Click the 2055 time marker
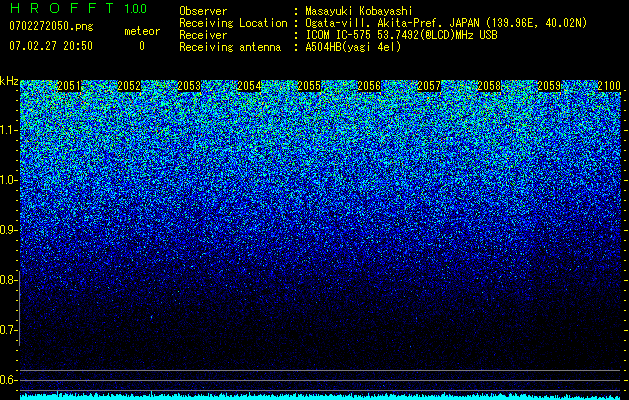The width and height of the screenshot is (629, 400). (x=309, y=86)
